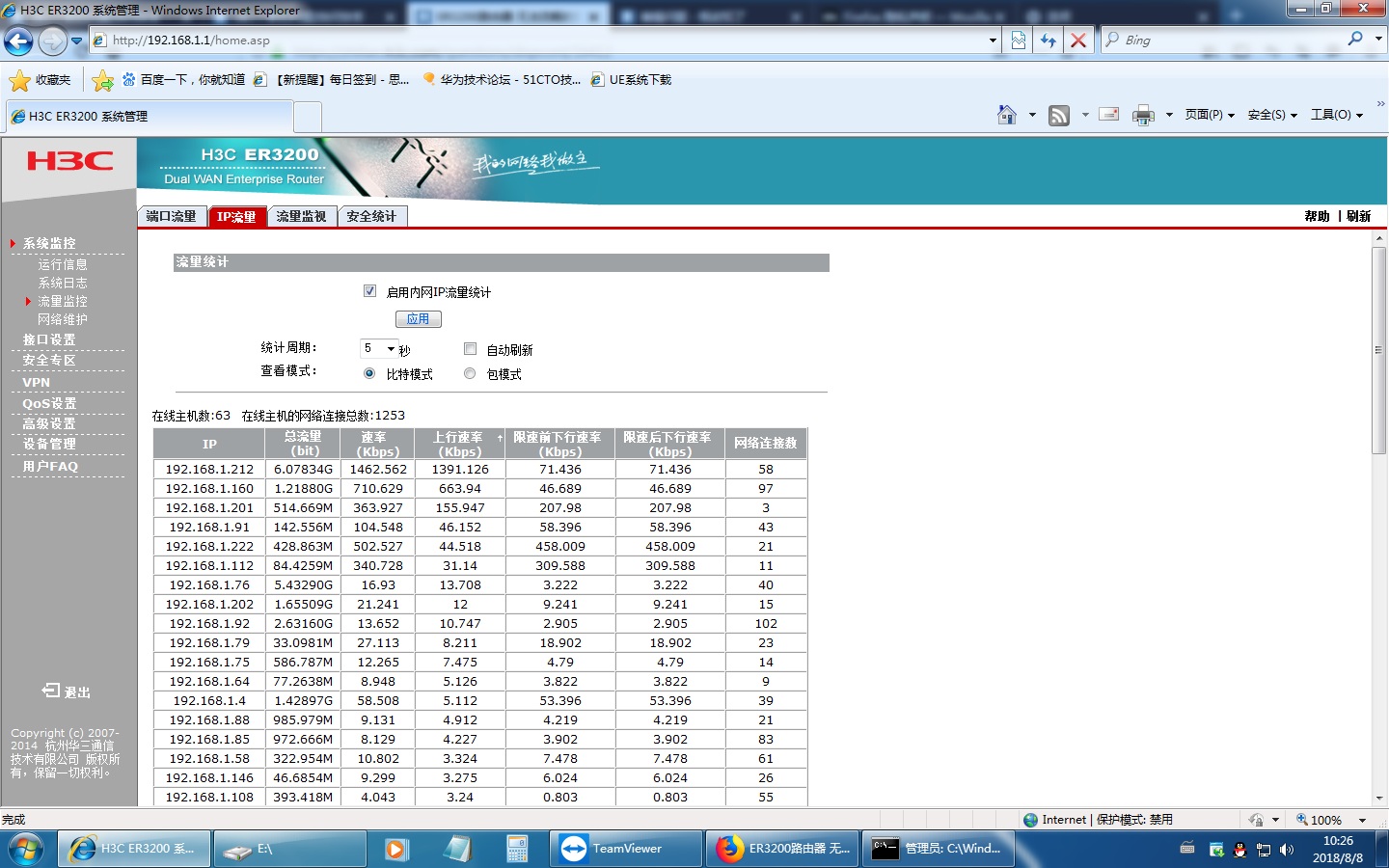The width and height of the screenshot is (1389, 868).
Task: Click the 帮助 help link
Action: (1317, 216)
